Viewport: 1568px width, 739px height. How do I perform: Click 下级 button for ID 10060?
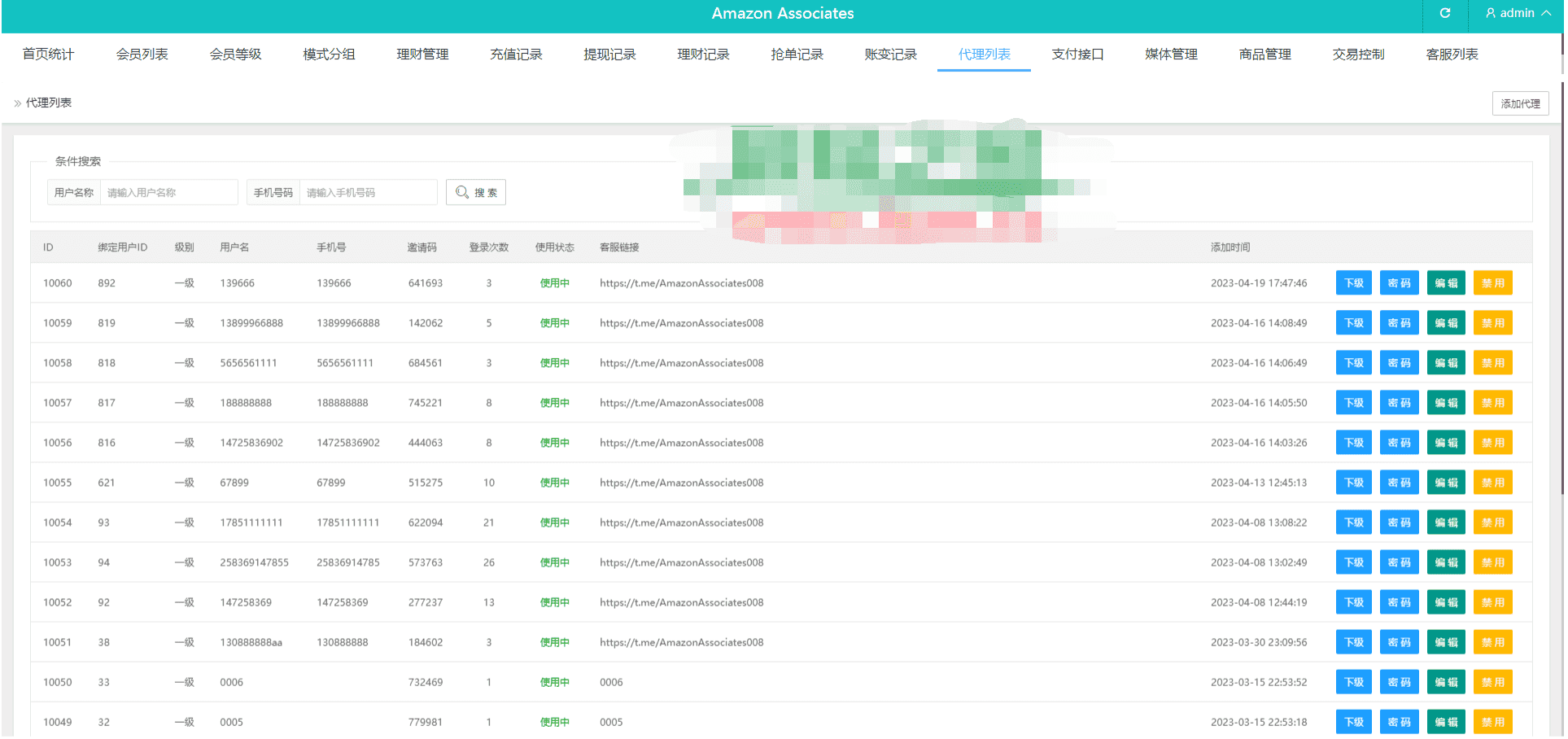(1353, 283)
